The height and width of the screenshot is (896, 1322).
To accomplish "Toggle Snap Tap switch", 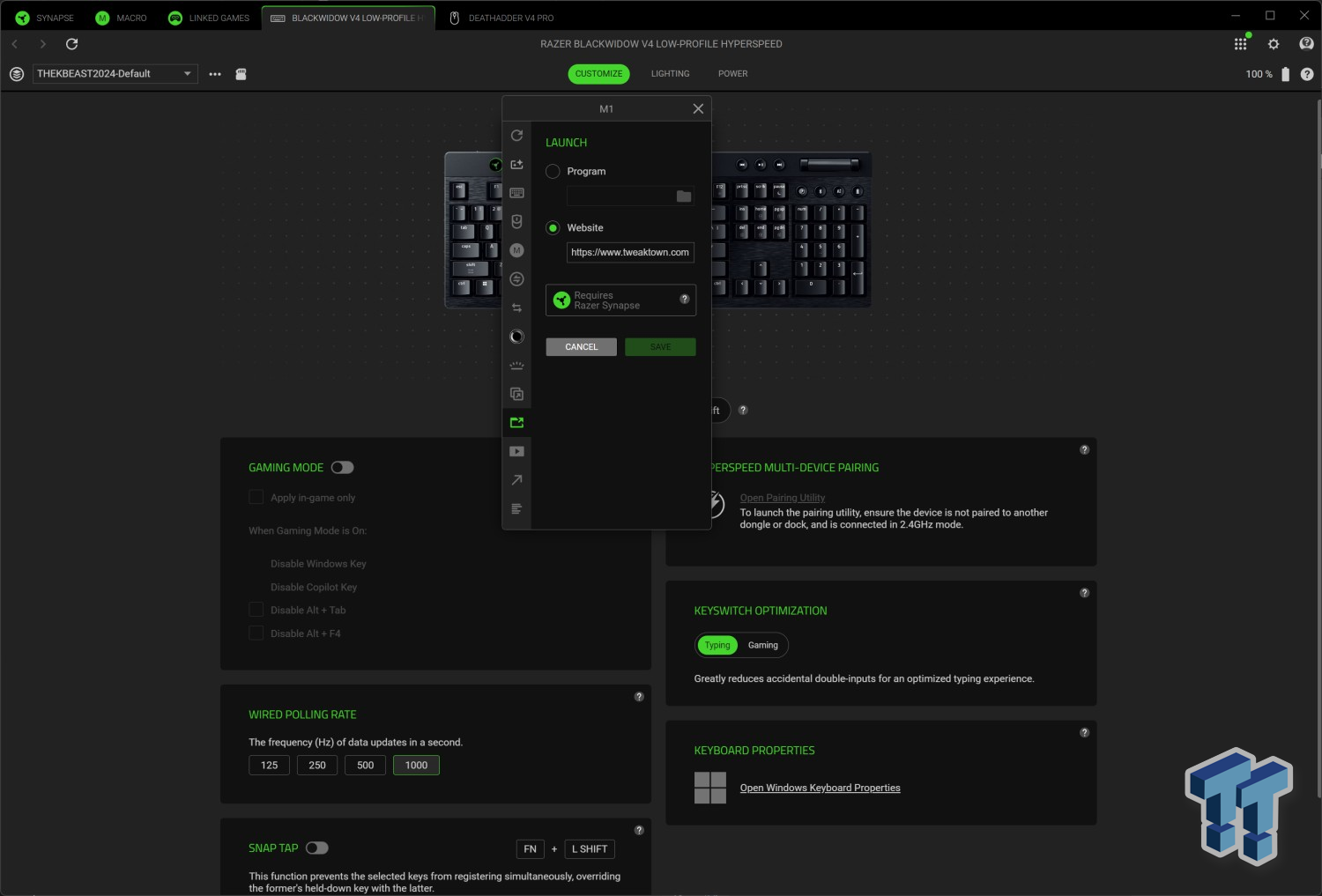I will click(x=317, y=848).
